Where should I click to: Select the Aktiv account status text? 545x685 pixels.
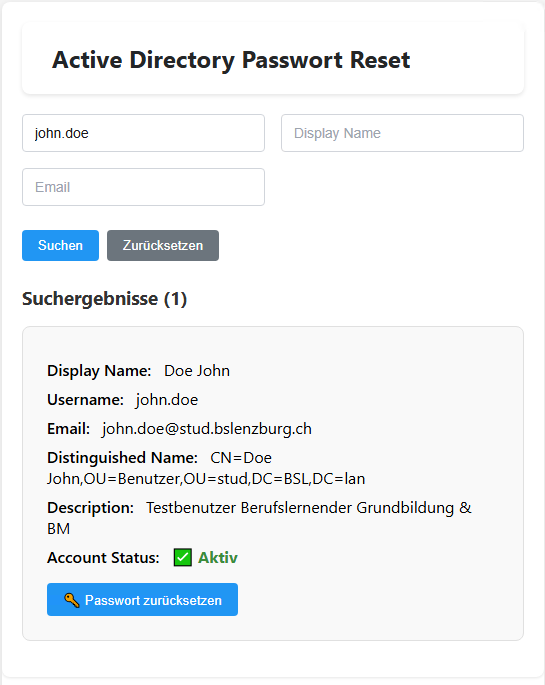point(217,557)
